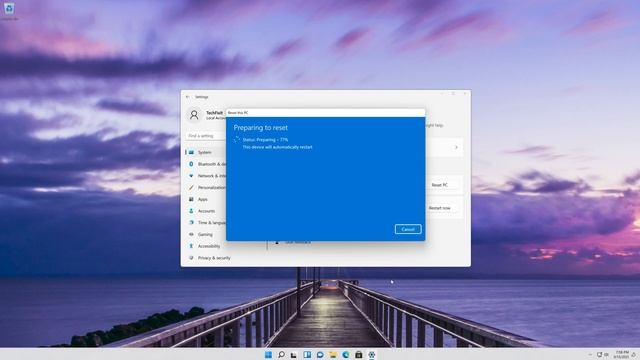Click the Preparing to reset heading
This screenshot has width=640, height=360.
(x=260, y=128)
